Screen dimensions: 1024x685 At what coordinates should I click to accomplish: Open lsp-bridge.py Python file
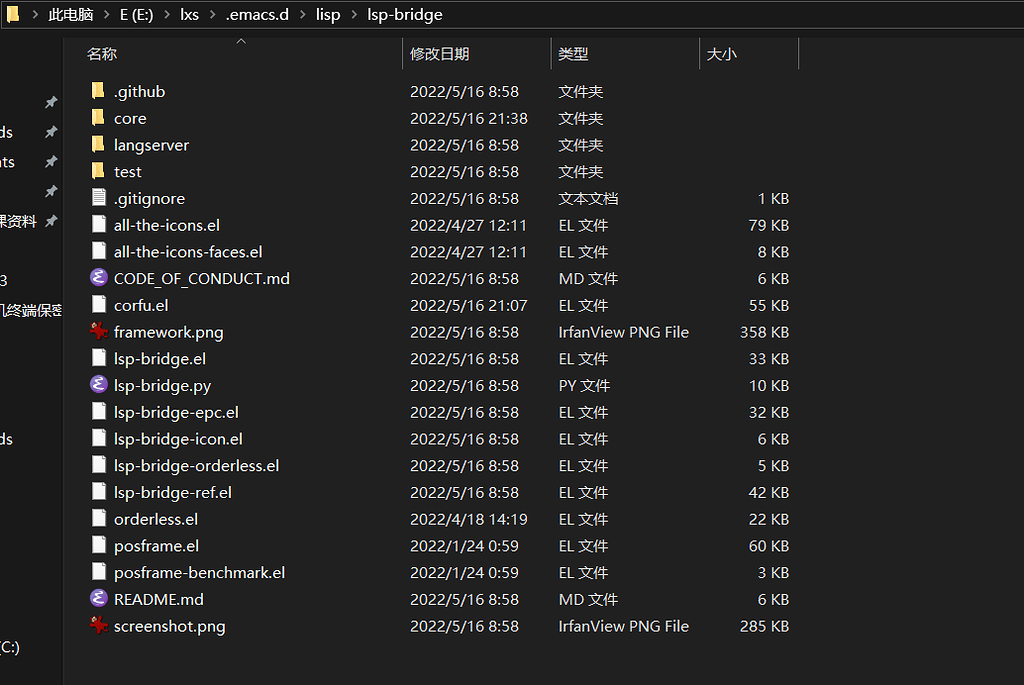click(x=162, y=385)
